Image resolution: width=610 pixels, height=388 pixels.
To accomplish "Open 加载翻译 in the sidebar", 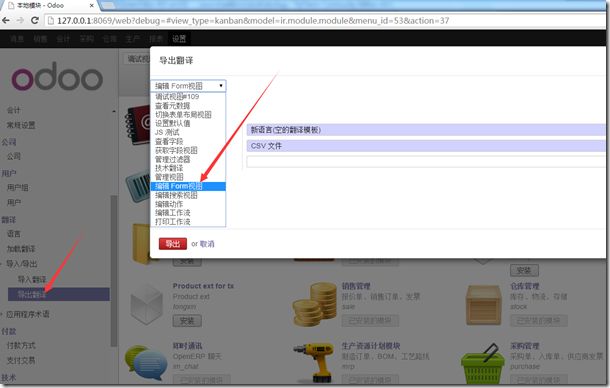I will [x=21, y=249].
